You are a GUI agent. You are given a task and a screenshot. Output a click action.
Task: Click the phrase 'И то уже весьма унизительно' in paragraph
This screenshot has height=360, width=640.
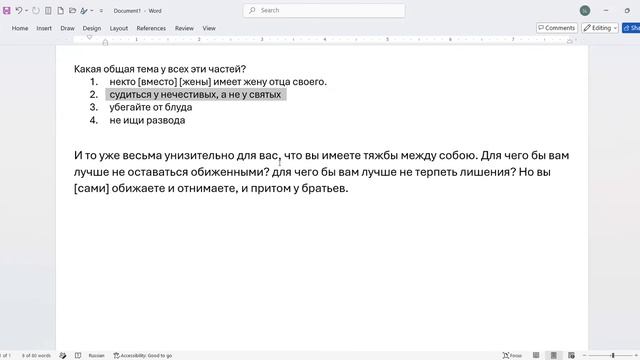click(x=153, y=156)
